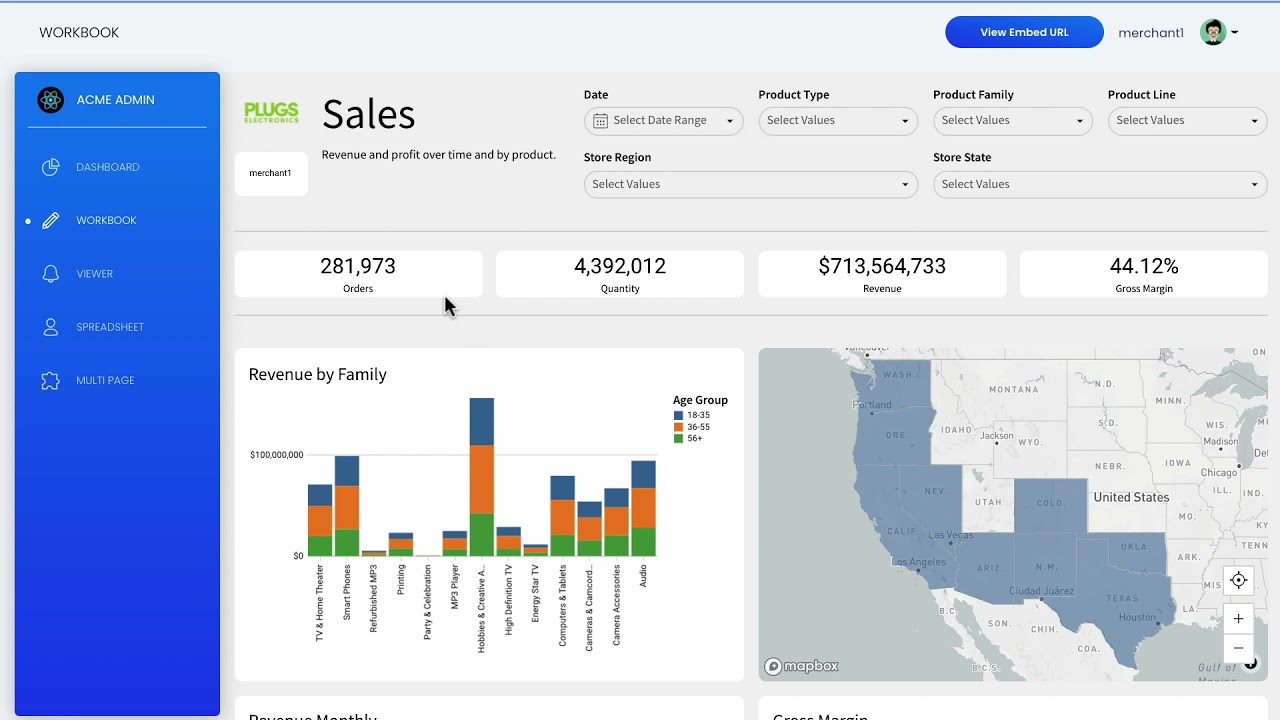
Task: Expand the Product Line filter
Action: click(x=1186, y=121)
